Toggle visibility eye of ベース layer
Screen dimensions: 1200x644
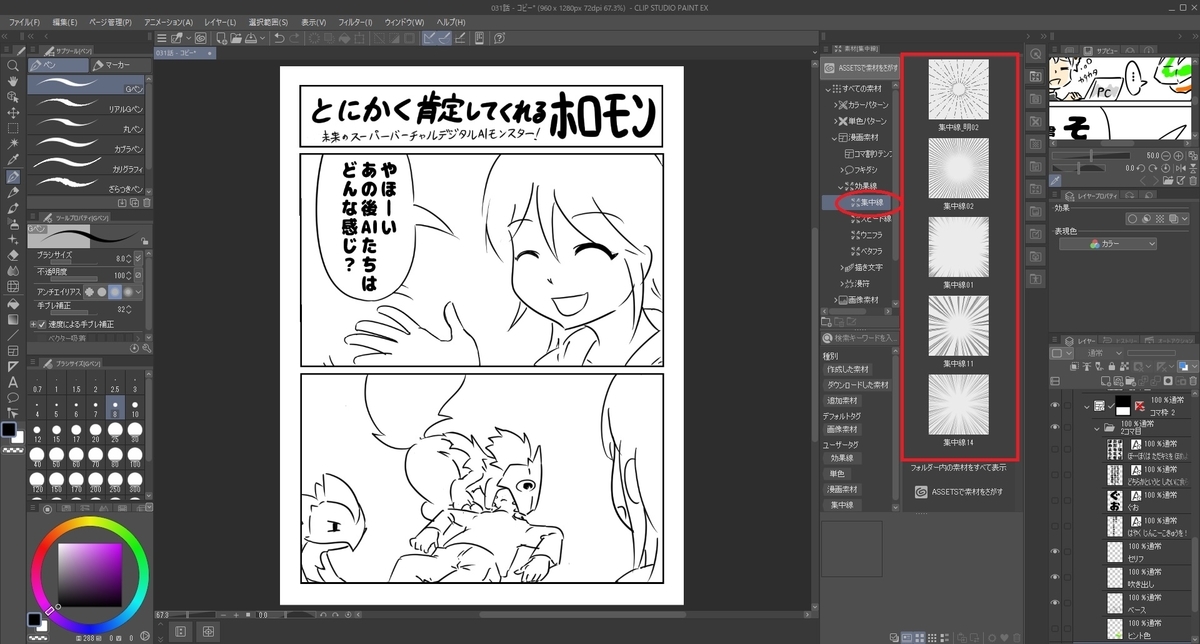point(1054,601)
